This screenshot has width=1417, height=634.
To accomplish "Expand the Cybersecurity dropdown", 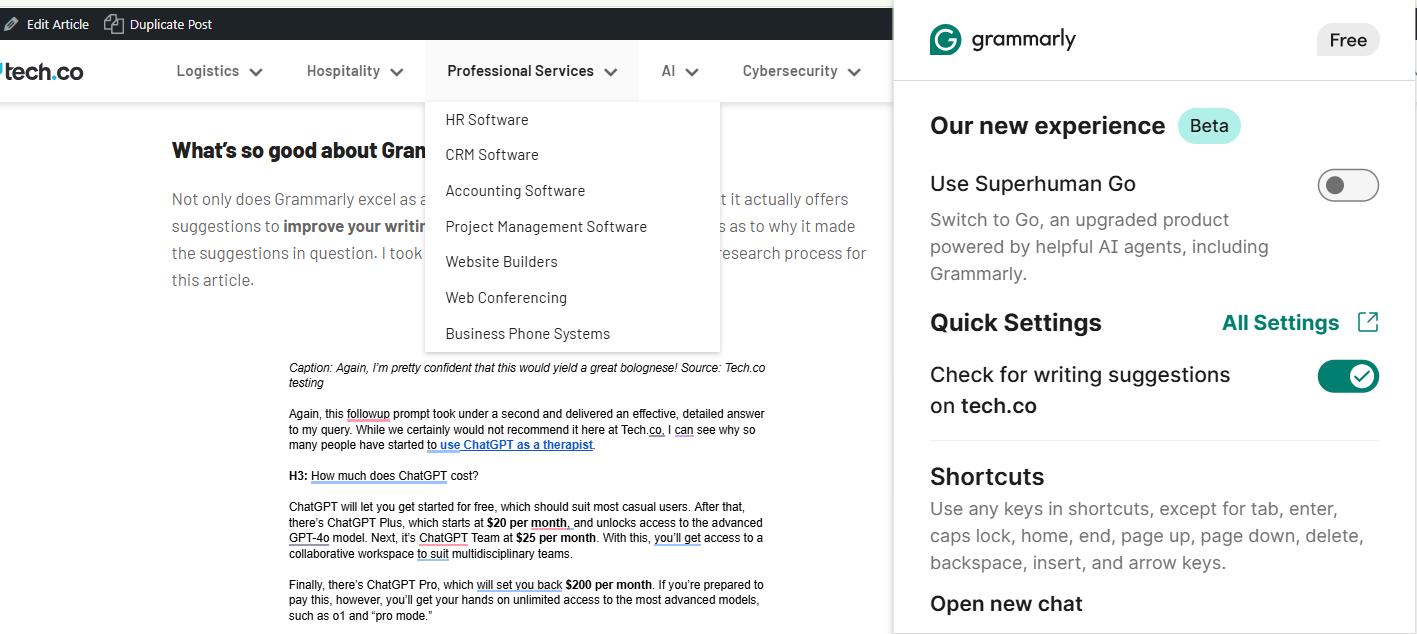I will 801,70.
